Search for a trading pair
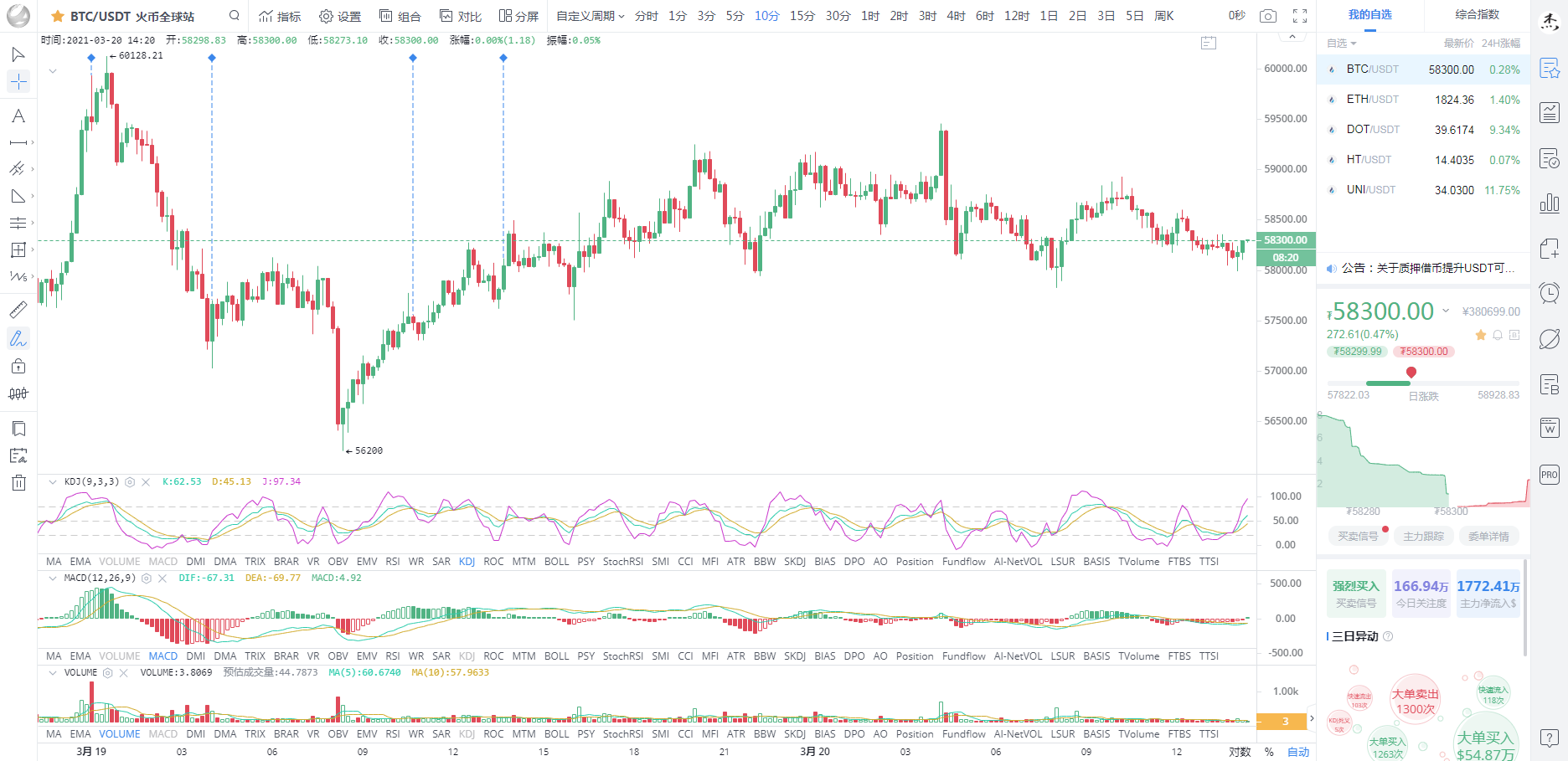The width and height of the screenshot is (1568, 761). (x=235, y=15)
